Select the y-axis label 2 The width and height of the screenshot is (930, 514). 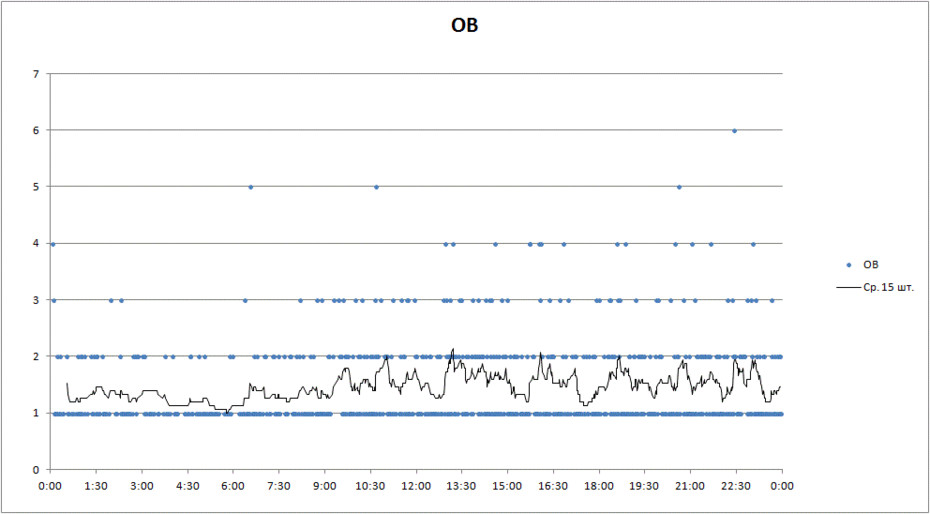36,356
